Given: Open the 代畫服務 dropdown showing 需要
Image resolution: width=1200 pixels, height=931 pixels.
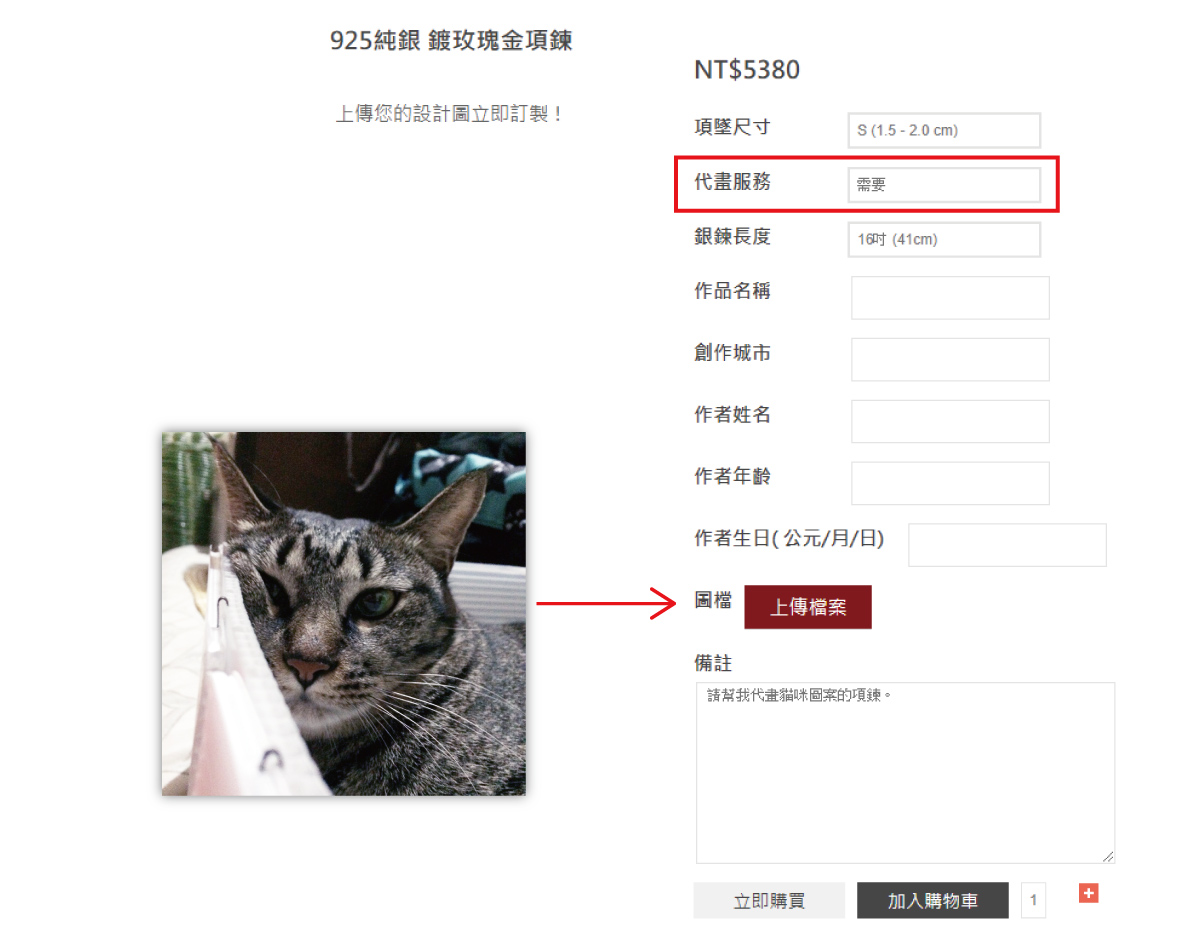Looking at the screenshot, I should pos(944,185).
